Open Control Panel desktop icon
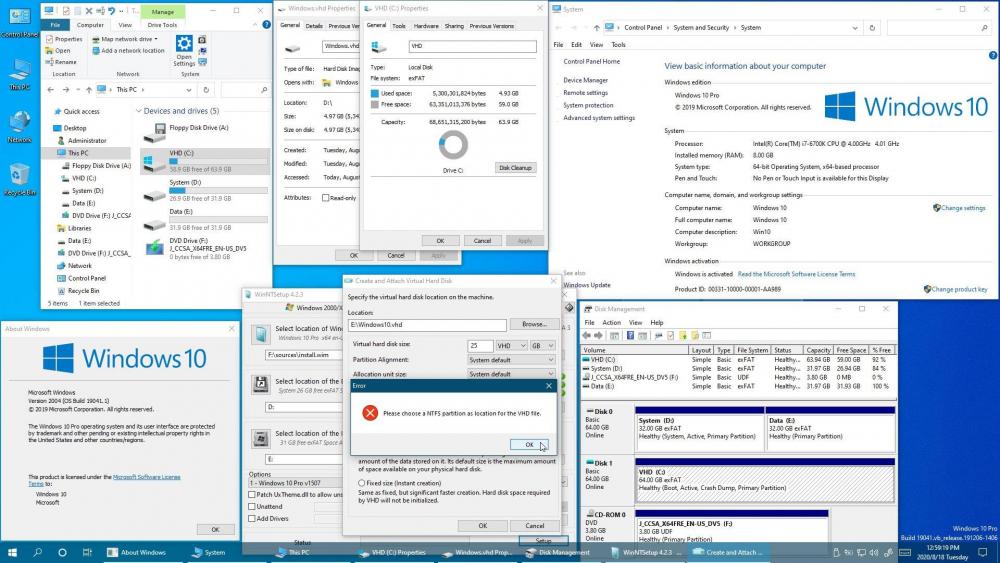The width and height of the screenshot is (1000, 563). 18,17
